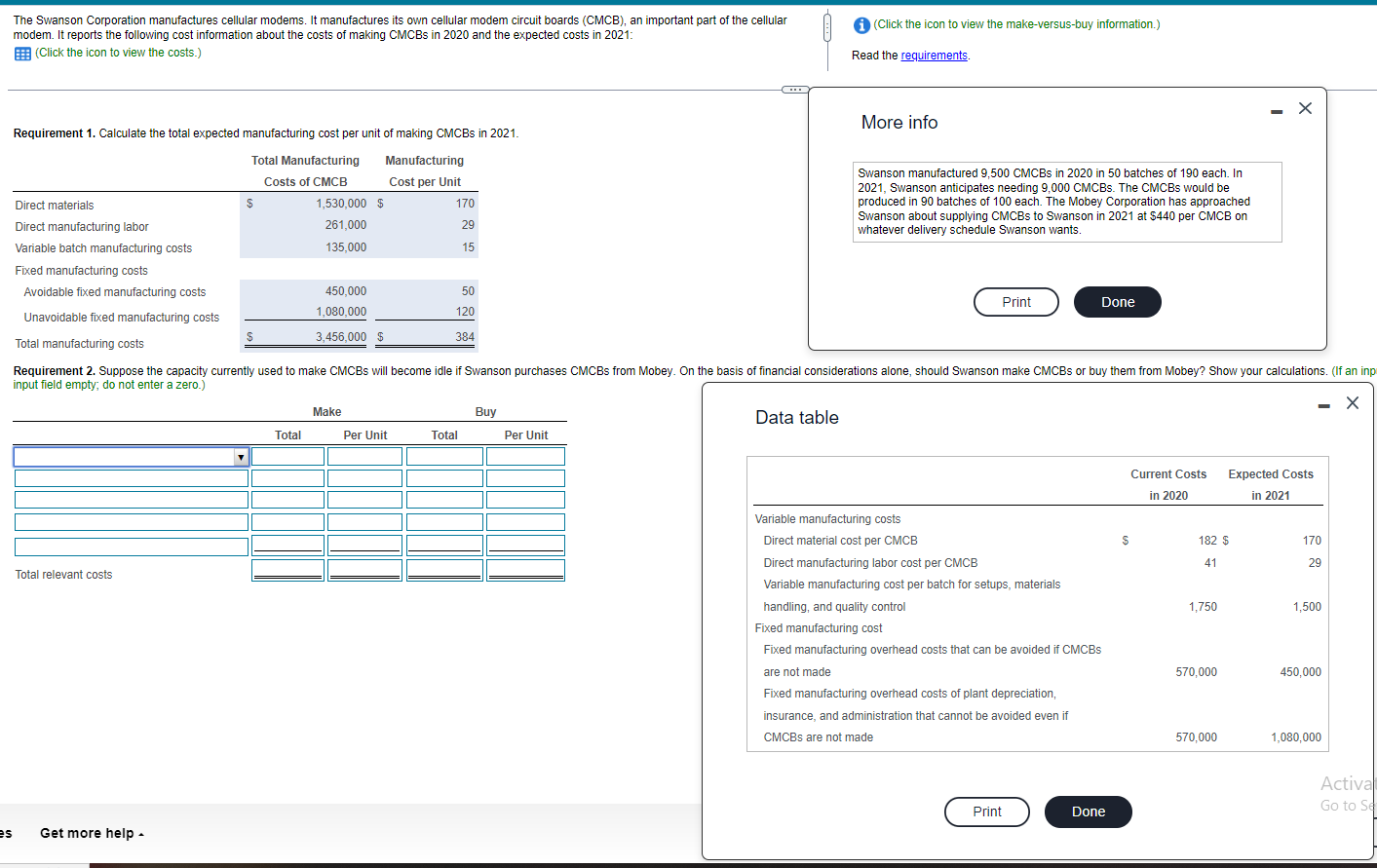The width and height of the screenshot is (1377, 868).
Task: Click the Total relevant costs label
Action: coord(63,575)
